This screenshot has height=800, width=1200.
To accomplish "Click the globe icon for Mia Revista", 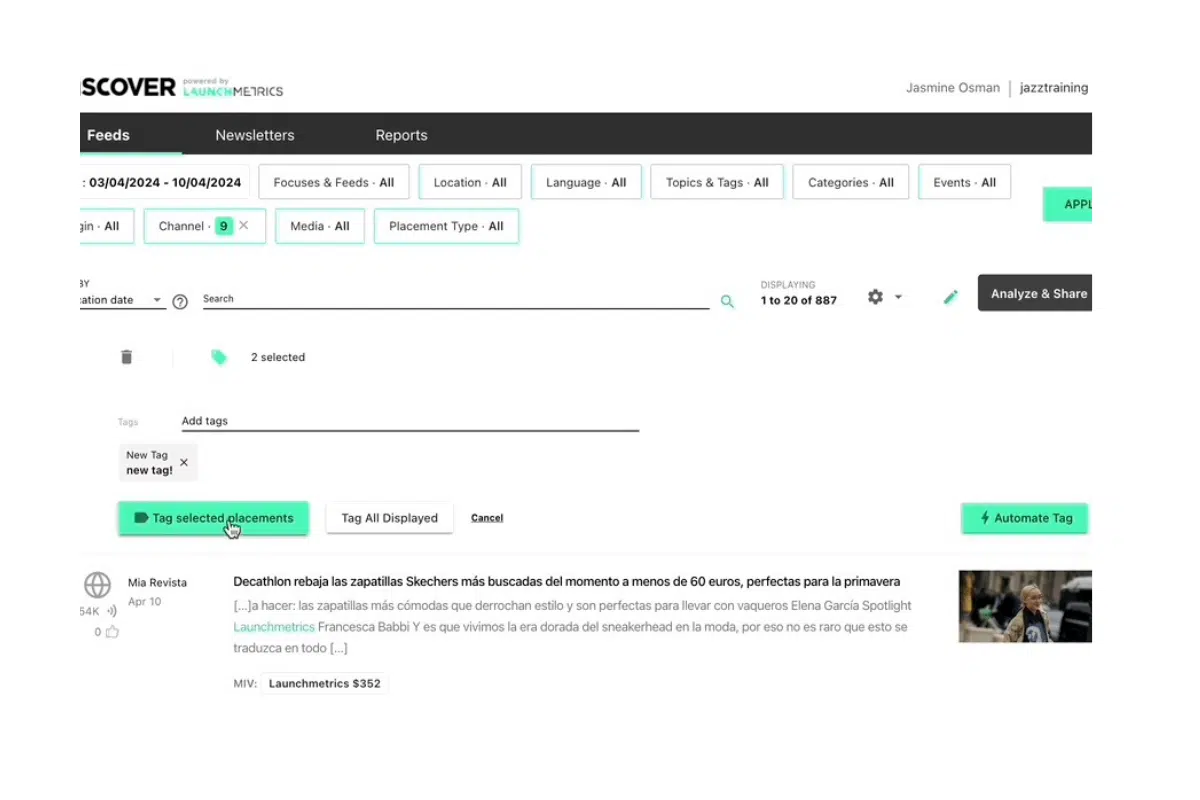I will [97, 585].
